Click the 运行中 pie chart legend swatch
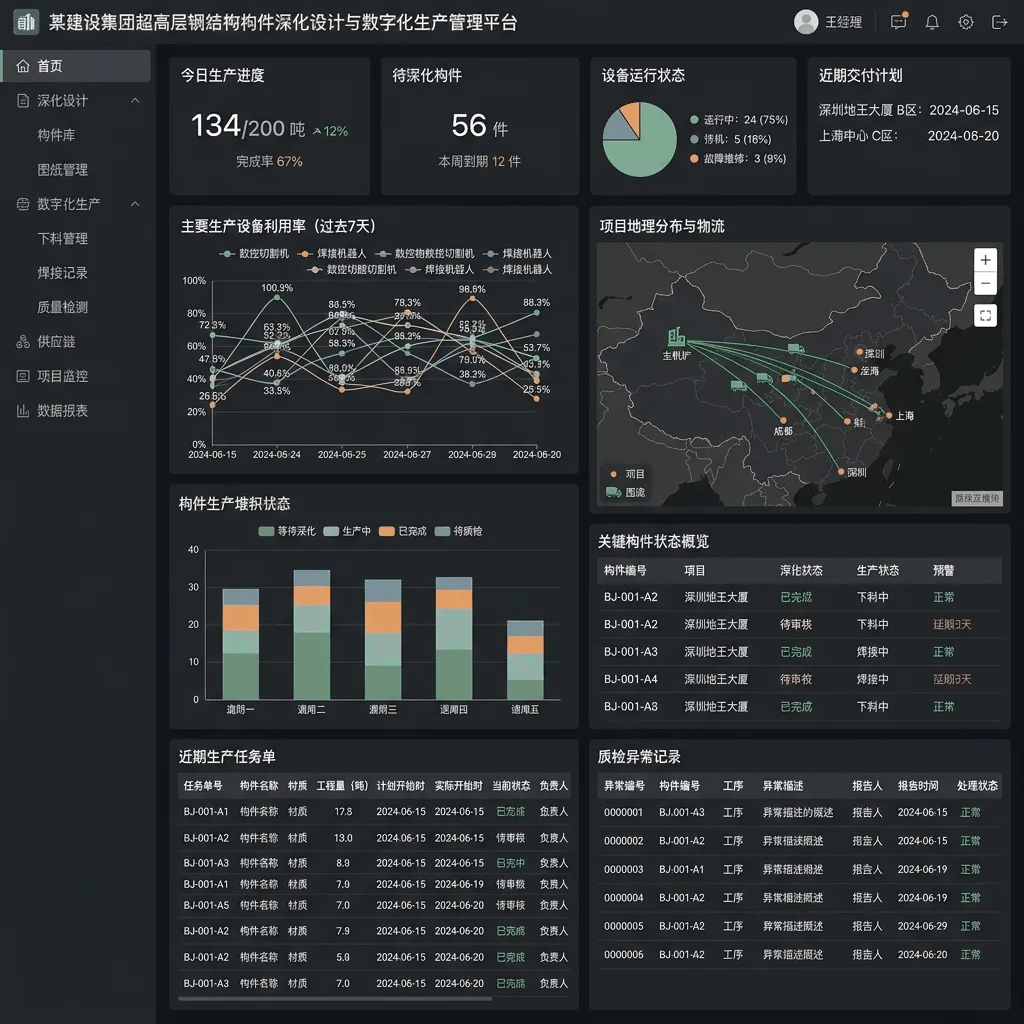 [x=694, y=120]
